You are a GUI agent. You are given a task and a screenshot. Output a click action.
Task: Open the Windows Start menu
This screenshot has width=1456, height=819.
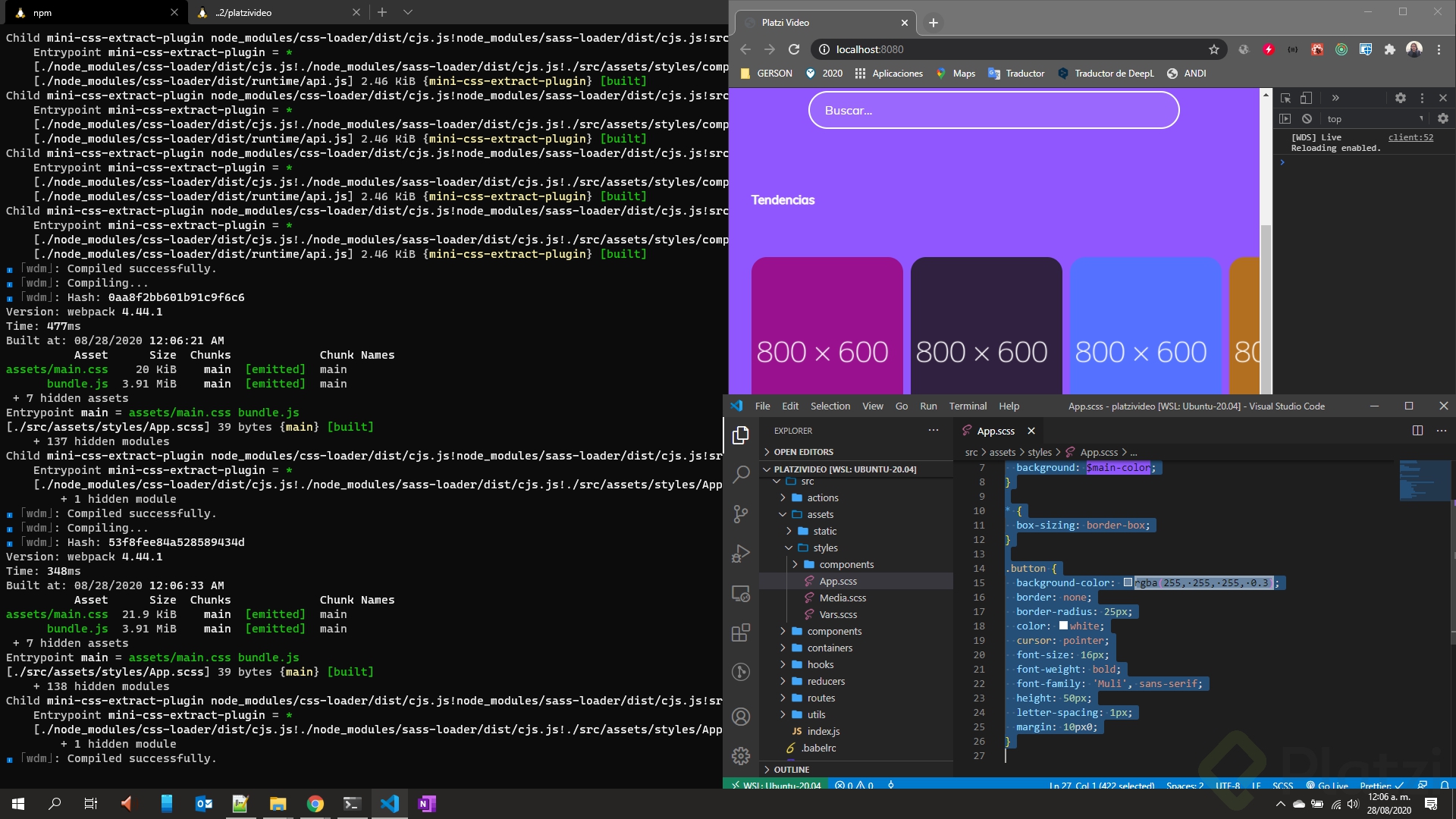18,804
